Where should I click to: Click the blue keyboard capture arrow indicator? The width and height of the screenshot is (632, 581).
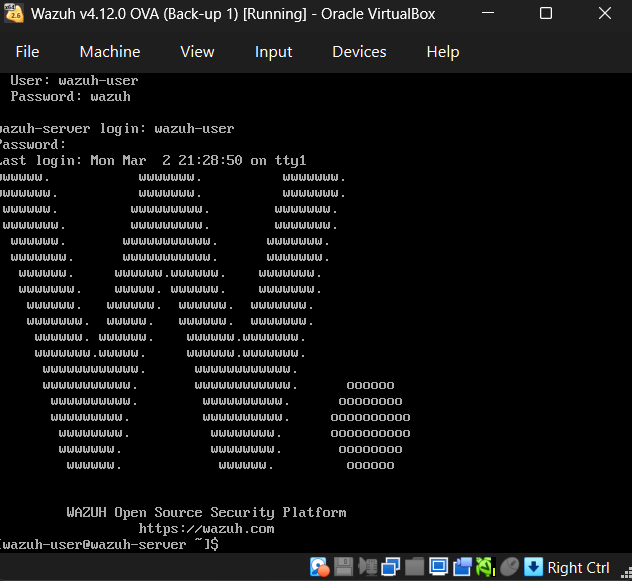click(533, 567)
